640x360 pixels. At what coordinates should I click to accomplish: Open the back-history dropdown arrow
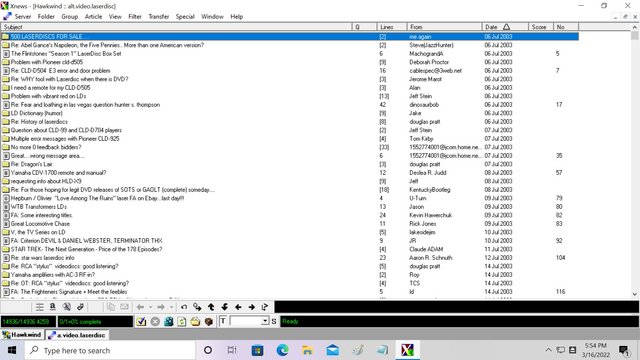pos(150,307)
